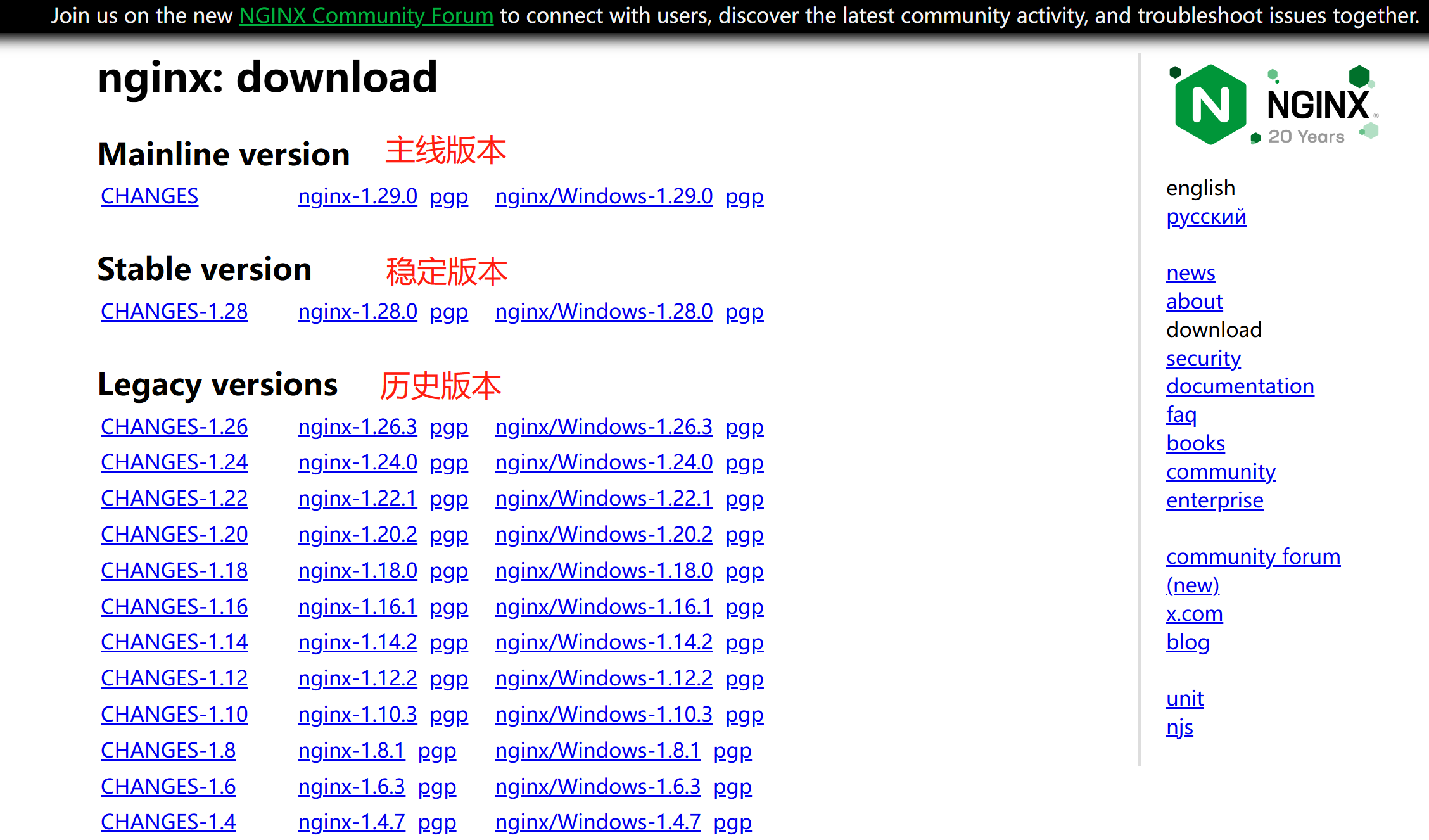Image resolution: width=1429 pixels, height=840 pixels.
Task: Open the pgp signature for nginx-1.4.7
Action: [x=437, y=822]
